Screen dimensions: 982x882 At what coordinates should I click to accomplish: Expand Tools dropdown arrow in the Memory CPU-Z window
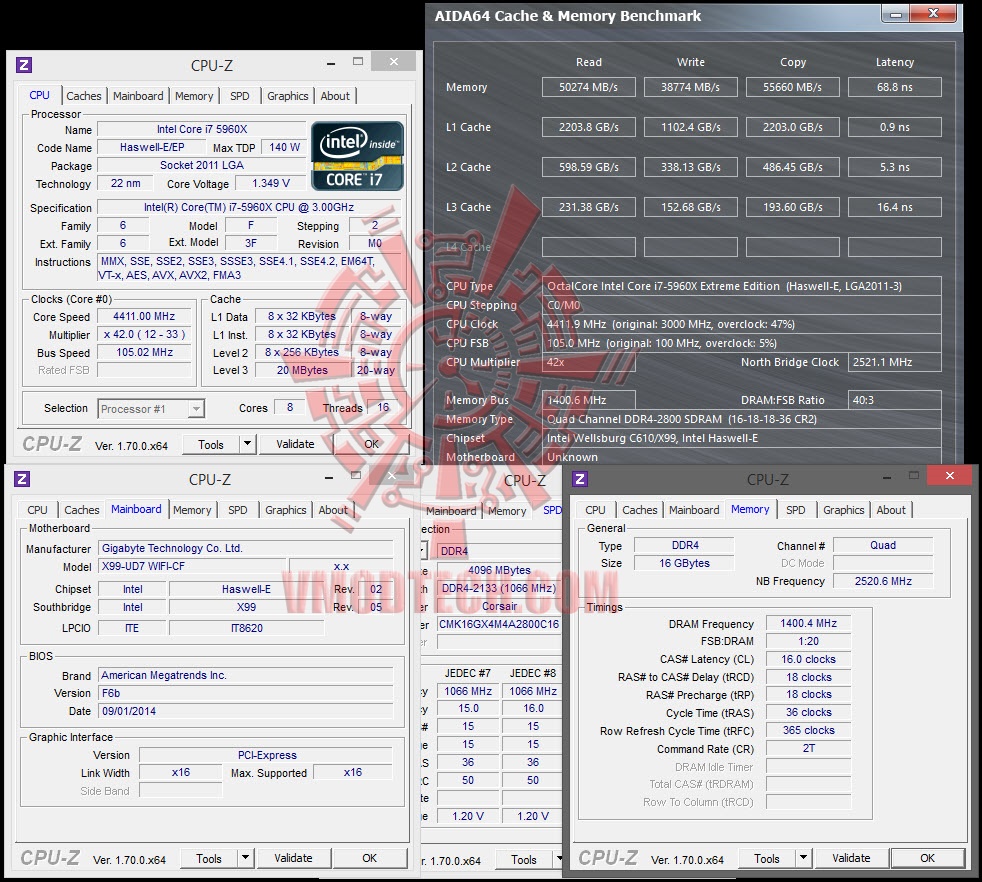coord(804,858)
